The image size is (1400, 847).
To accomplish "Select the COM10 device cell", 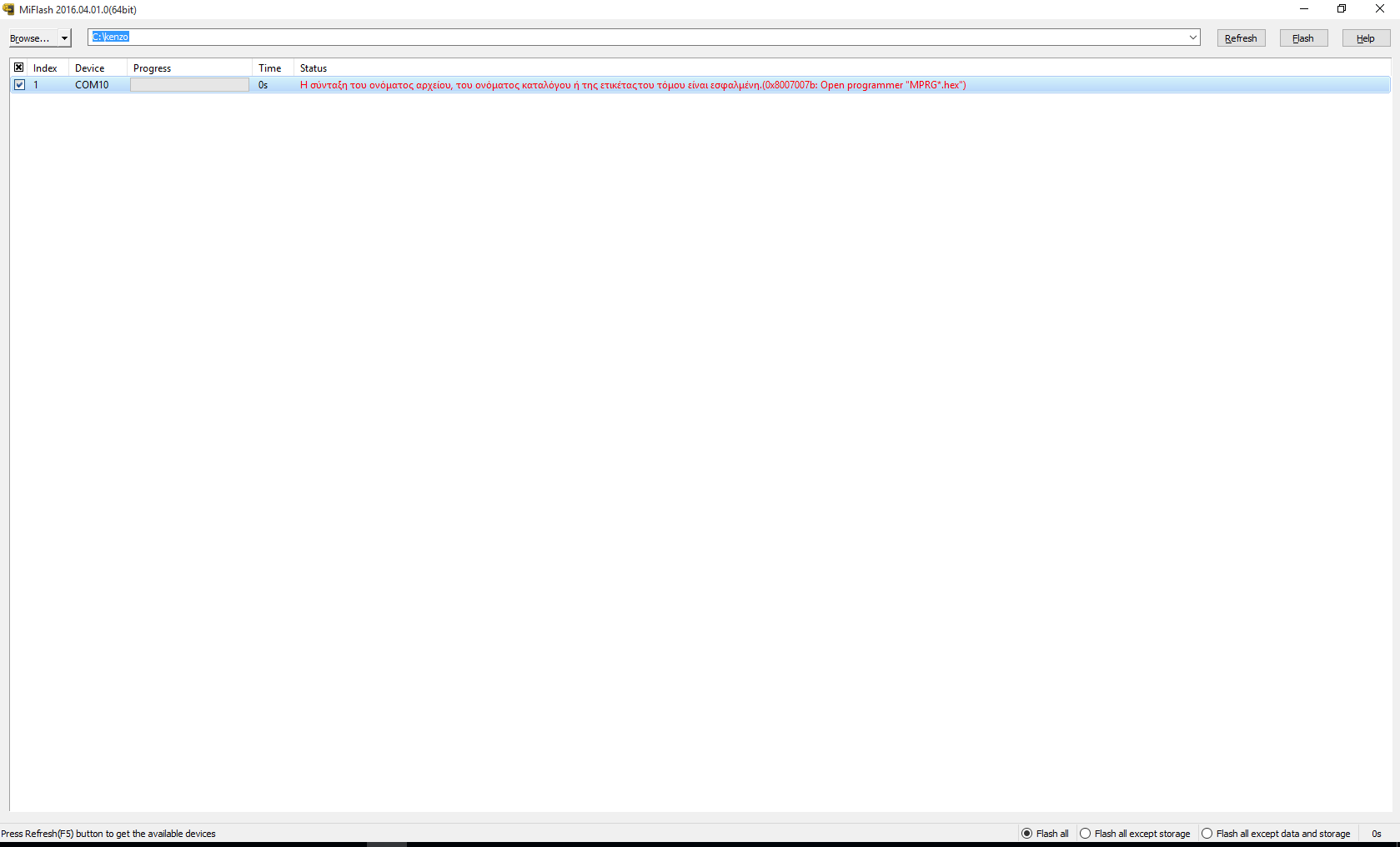I will tap(92, 85).
